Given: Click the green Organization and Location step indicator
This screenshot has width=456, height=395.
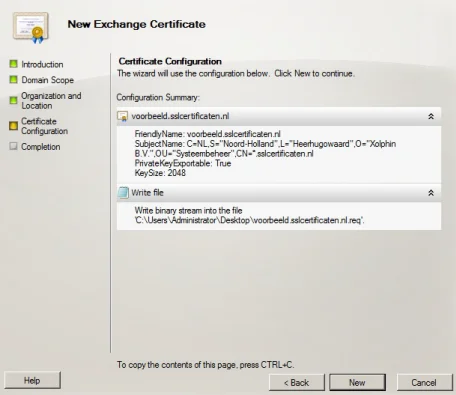Looking at the screenshot, I should click(x=14, y=100).
